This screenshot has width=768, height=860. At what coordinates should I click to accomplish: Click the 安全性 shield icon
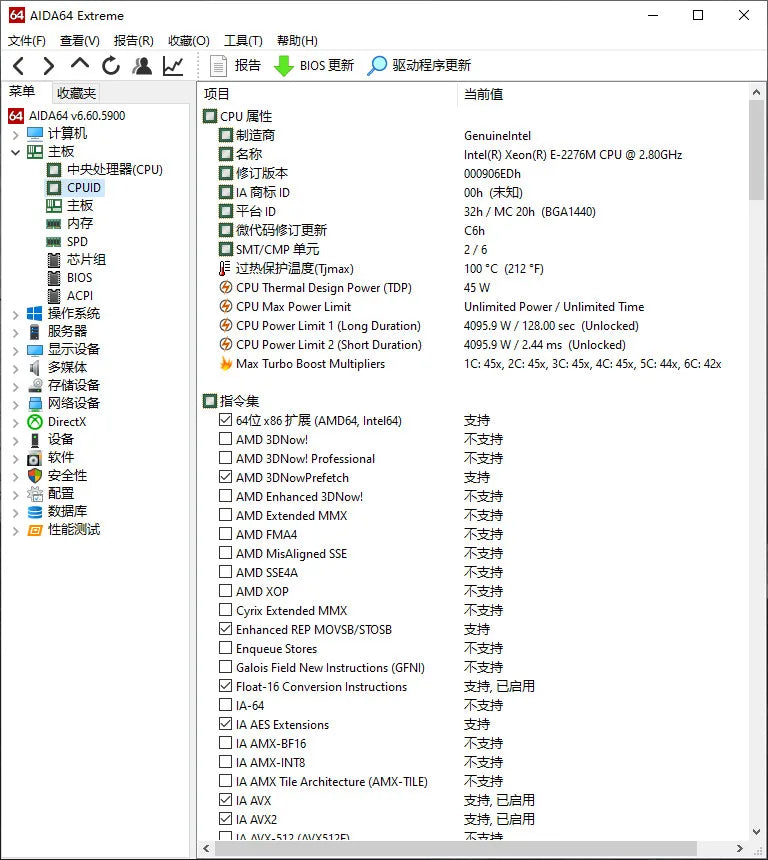point(35,476)
